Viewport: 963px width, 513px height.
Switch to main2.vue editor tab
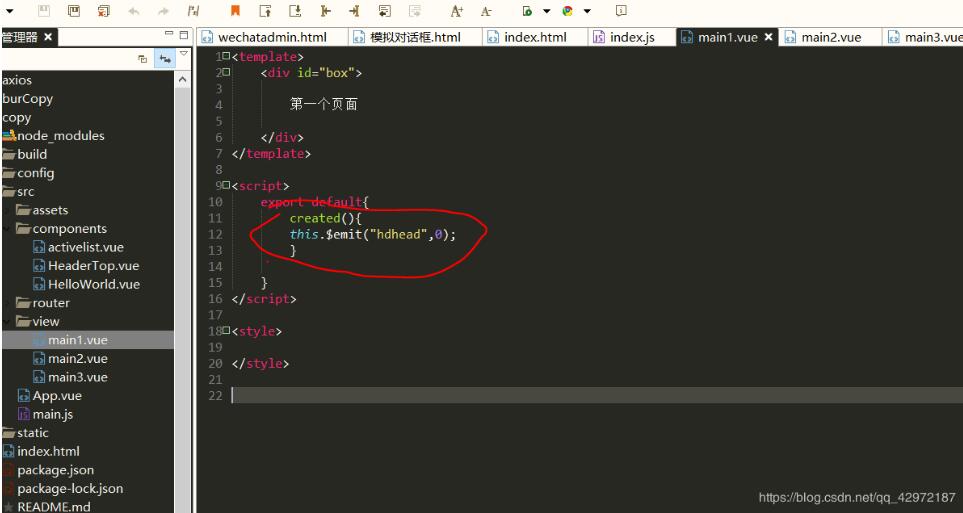coord(831,37)
